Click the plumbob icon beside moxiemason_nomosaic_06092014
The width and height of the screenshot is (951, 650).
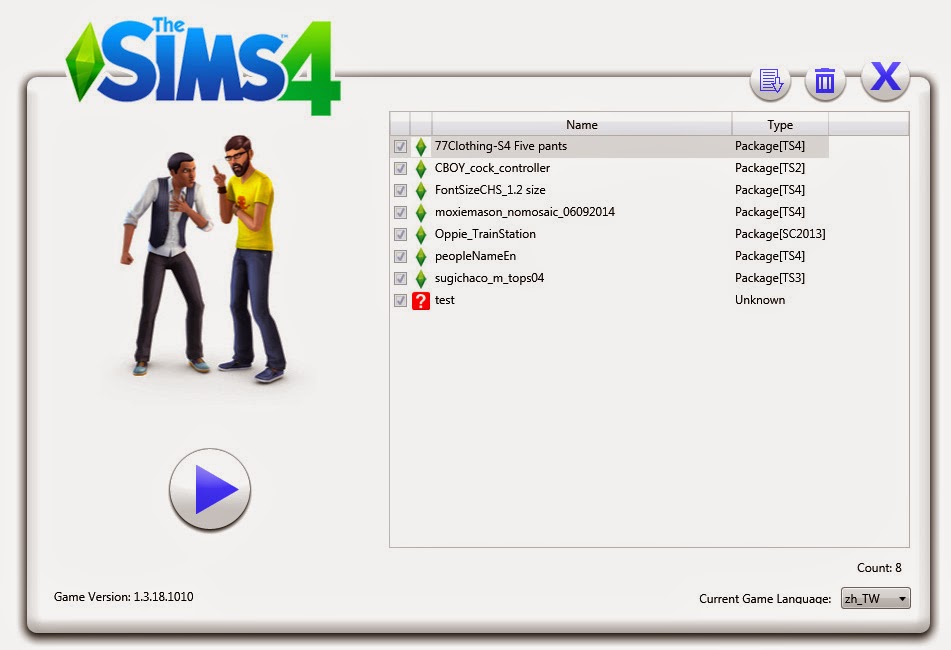click(x=420, y=212)
